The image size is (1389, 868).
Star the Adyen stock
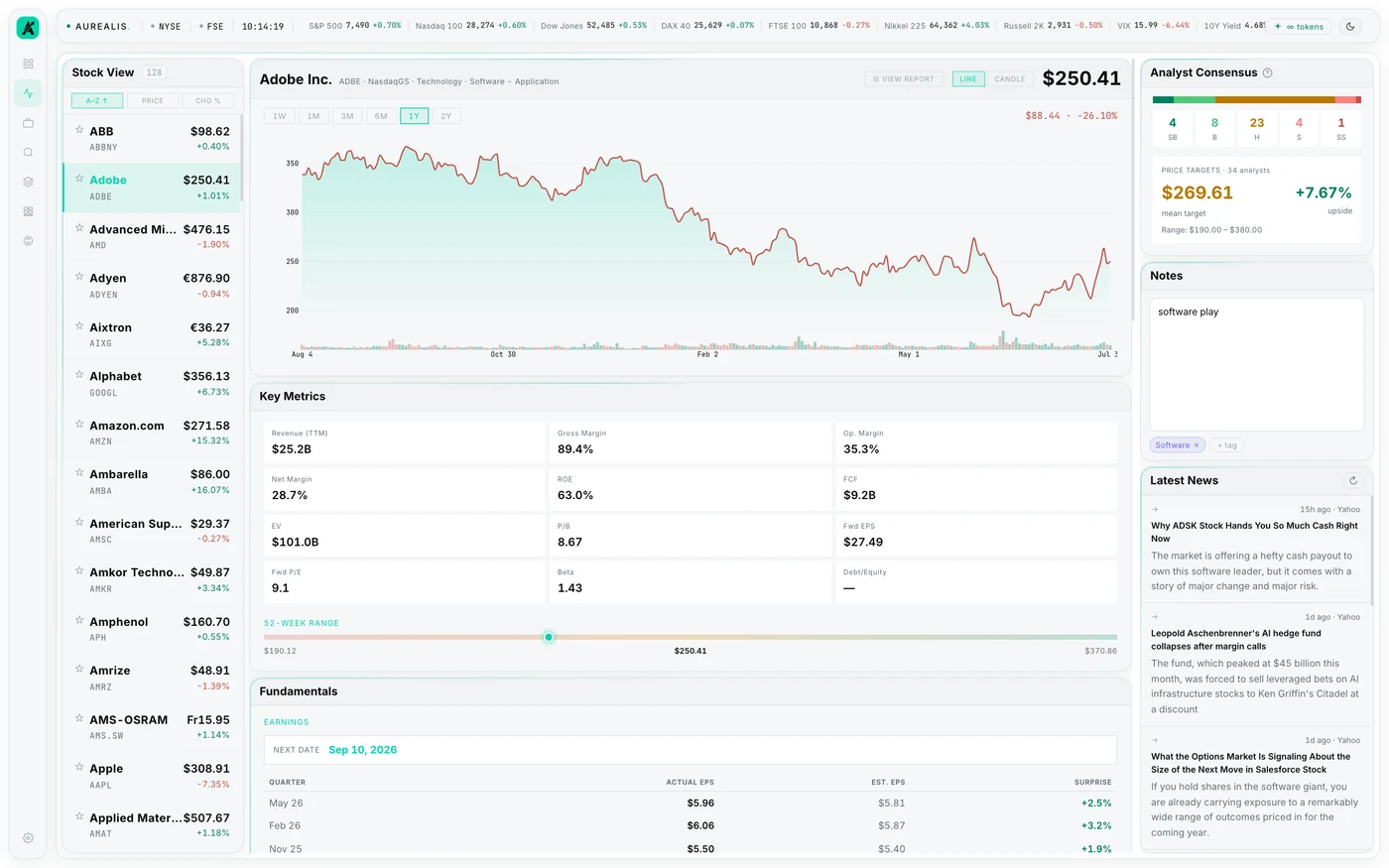click(79, 276)
